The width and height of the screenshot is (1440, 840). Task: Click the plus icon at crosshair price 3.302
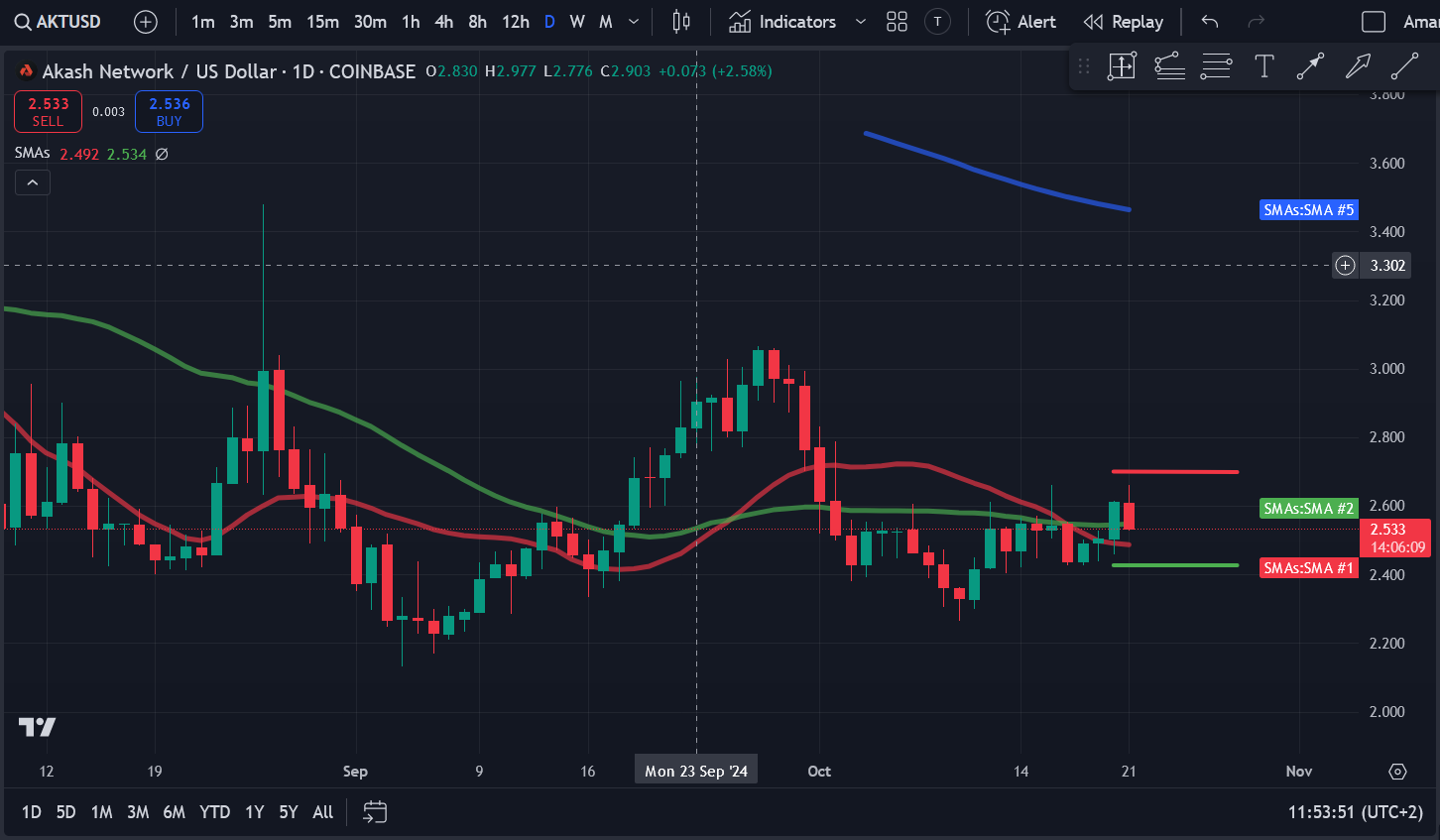click(1345, 265)
